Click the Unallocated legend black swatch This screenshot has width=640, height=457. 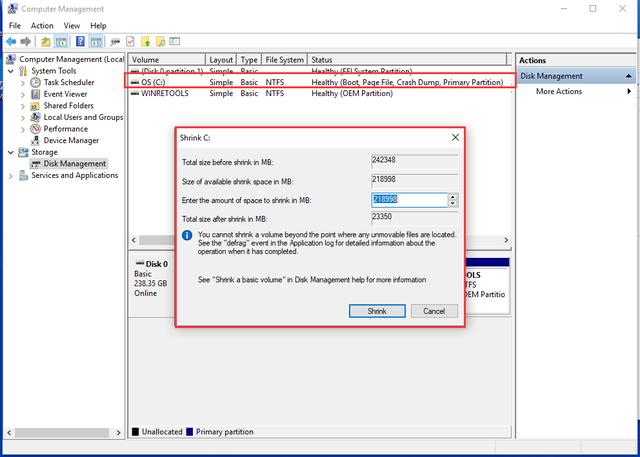[136, 432]
